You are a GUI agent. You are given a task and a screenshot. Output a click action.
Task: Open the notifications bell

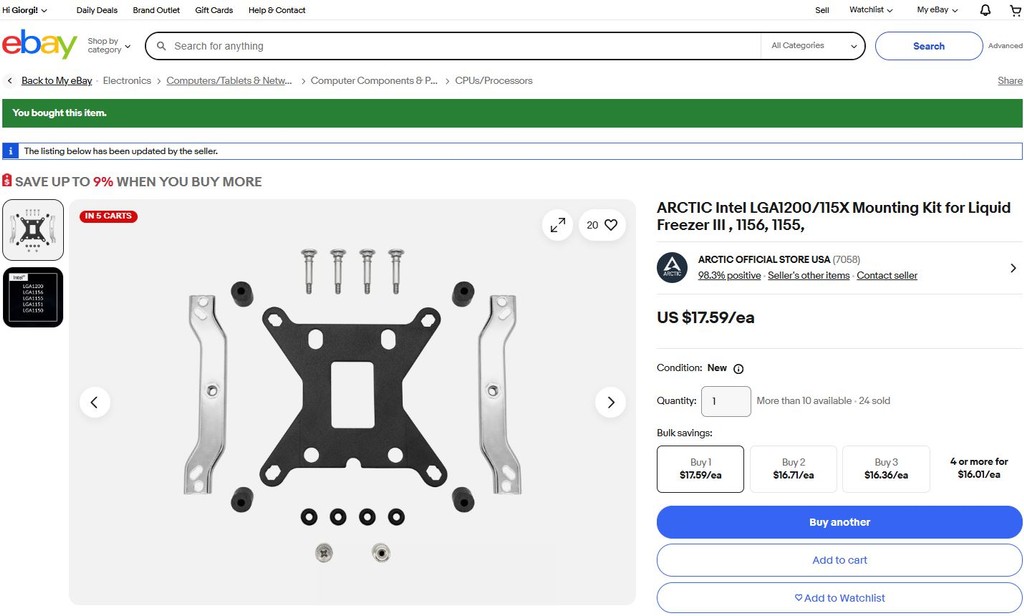pyautogui.click(x=985, y=10)
